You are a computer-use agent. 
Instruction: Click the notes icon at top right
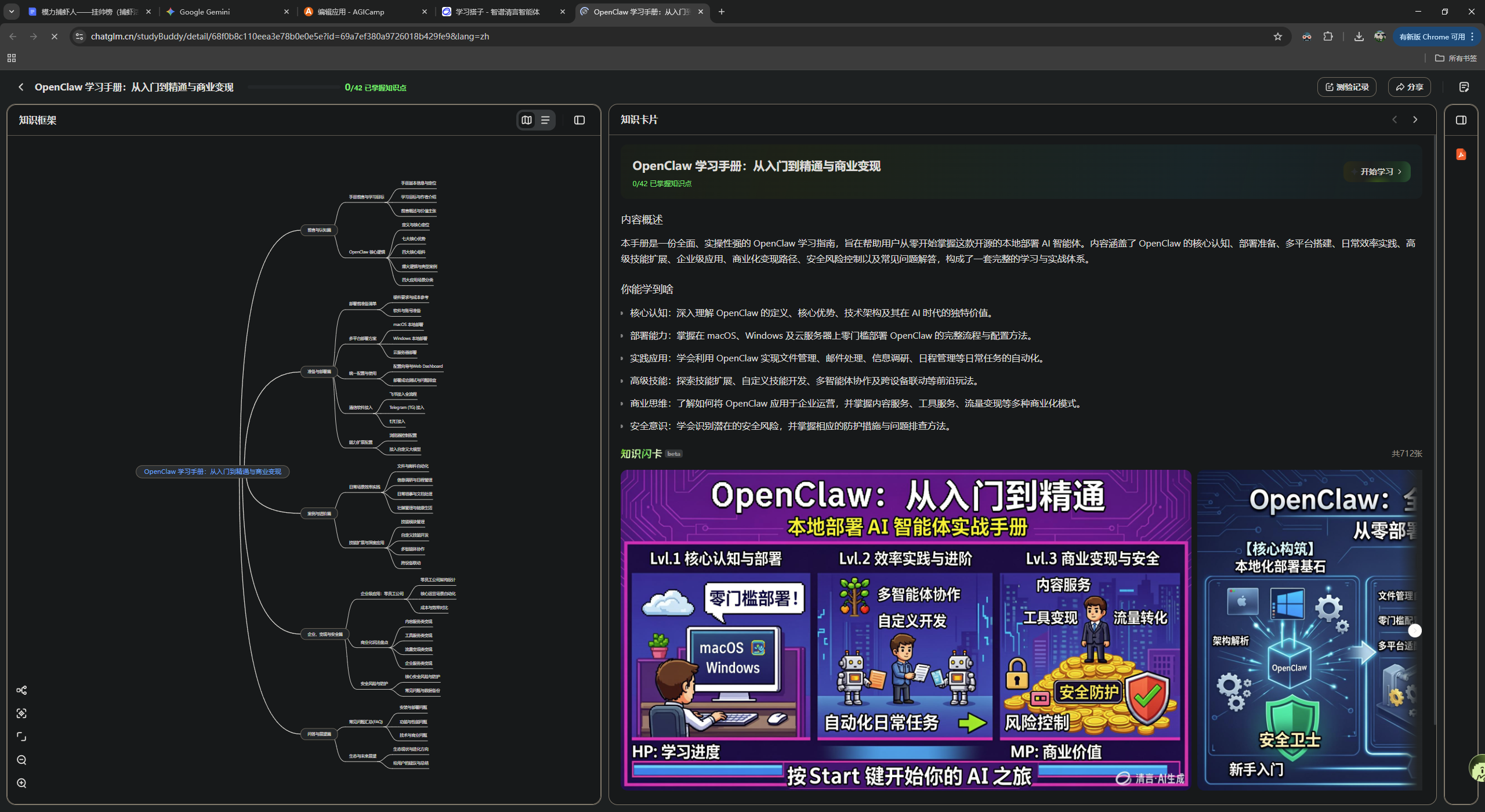tap(1464, 86)
